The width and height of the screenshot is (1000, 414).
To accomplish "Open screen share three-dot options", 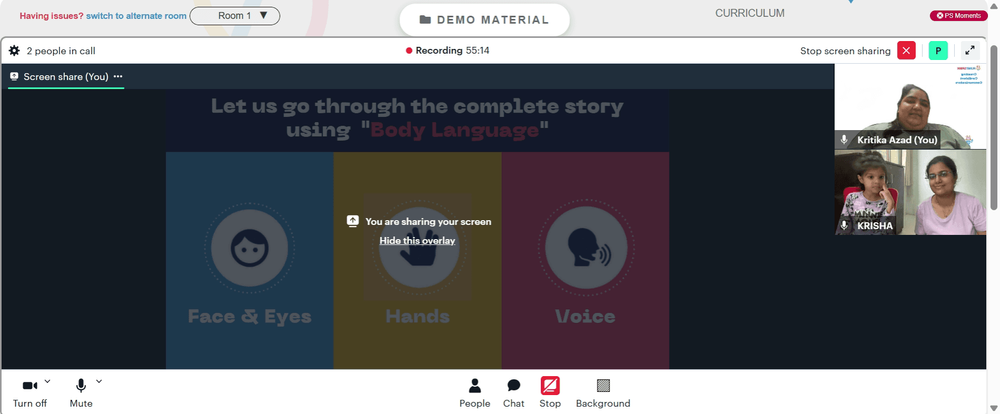I will (117, 77).
